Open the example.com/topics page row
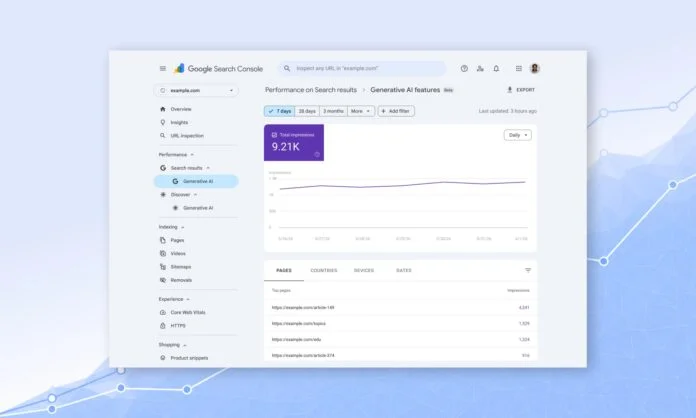696x418 pixels. (400, 323)
